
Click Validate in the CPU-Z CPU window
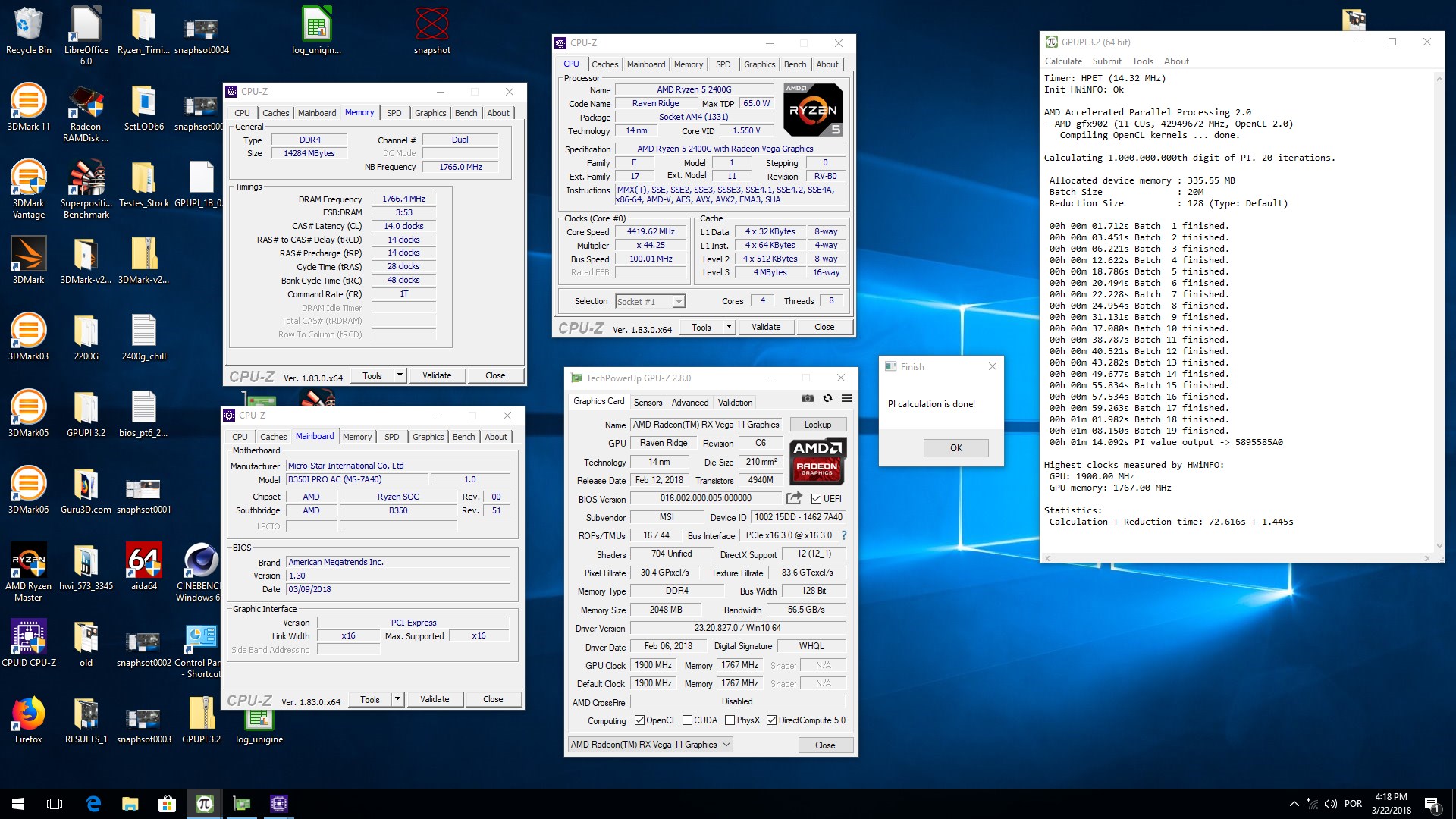click(766, 327)
